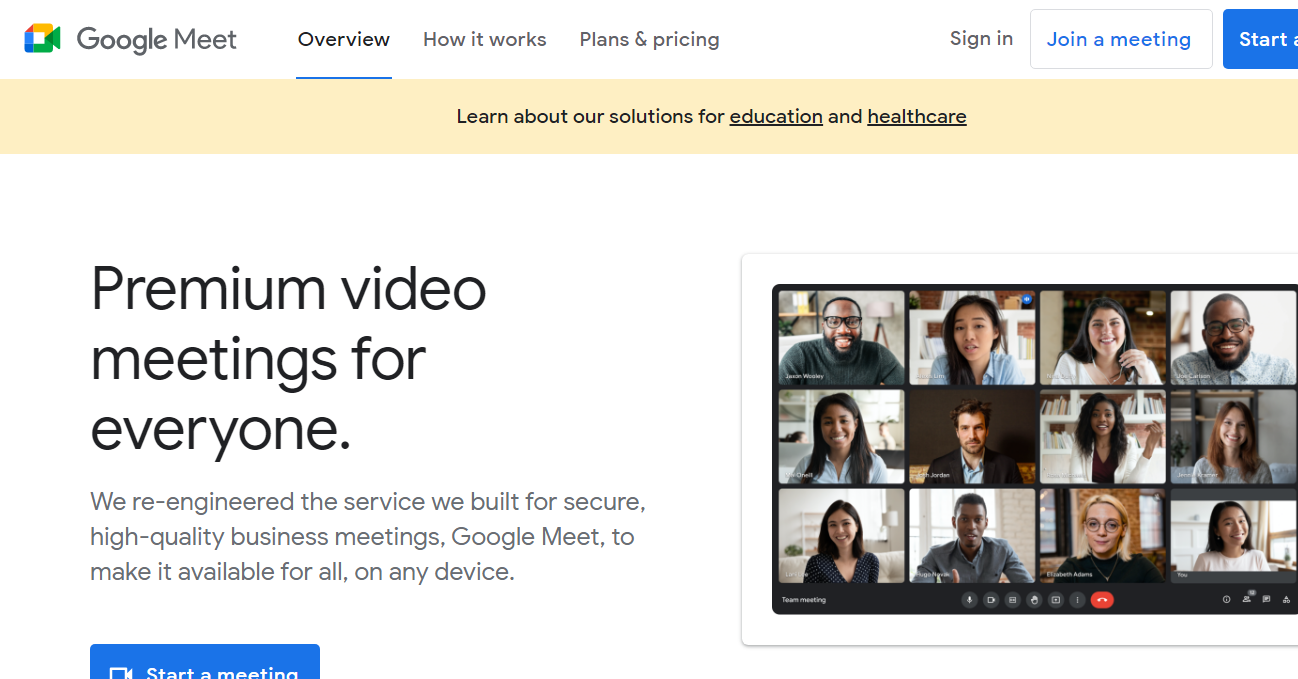Open the How it works tab

click(x=485, y=39)
